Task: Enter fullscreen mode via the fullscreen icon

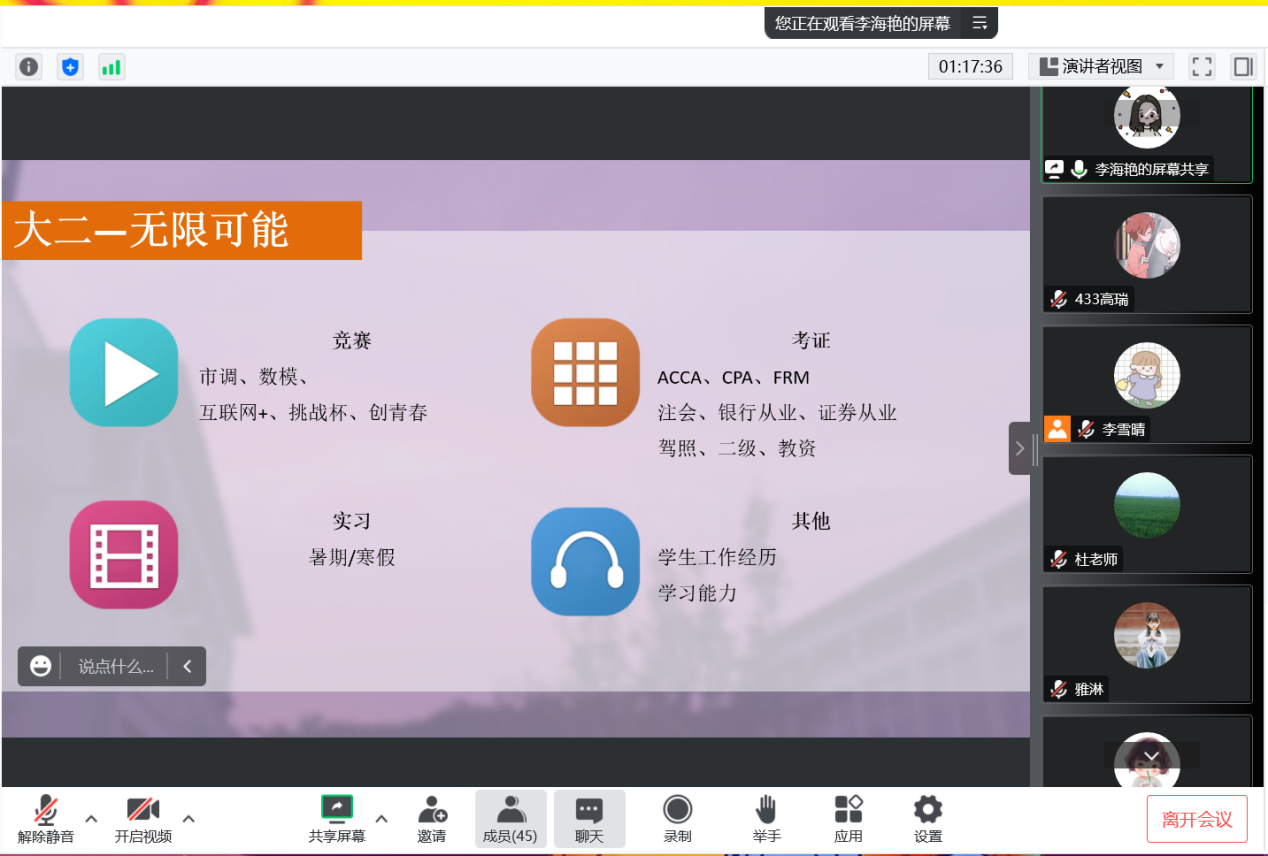Action: tap(1201, 67)
